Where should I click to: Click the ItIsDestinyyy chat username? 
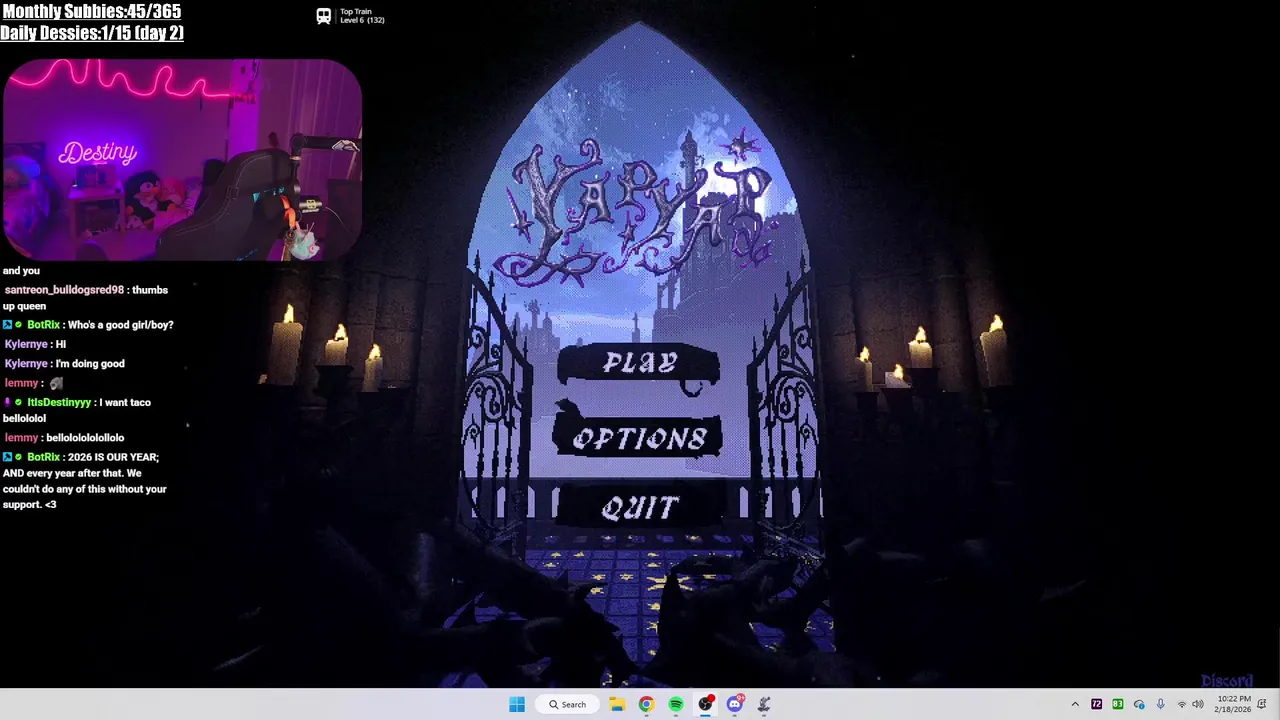point(59,402)
